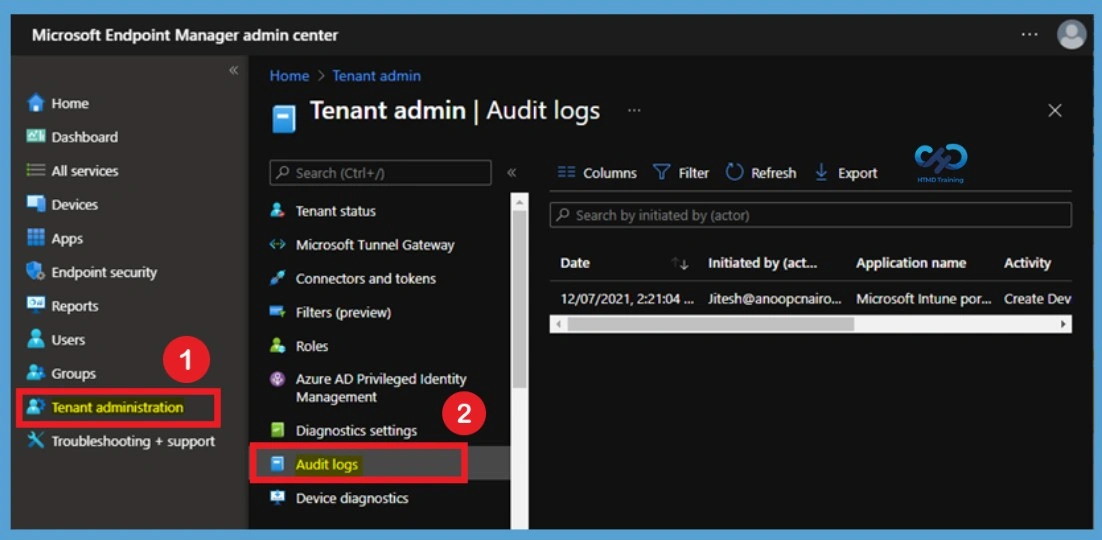Open the user account avatar

click(1072, 34)
